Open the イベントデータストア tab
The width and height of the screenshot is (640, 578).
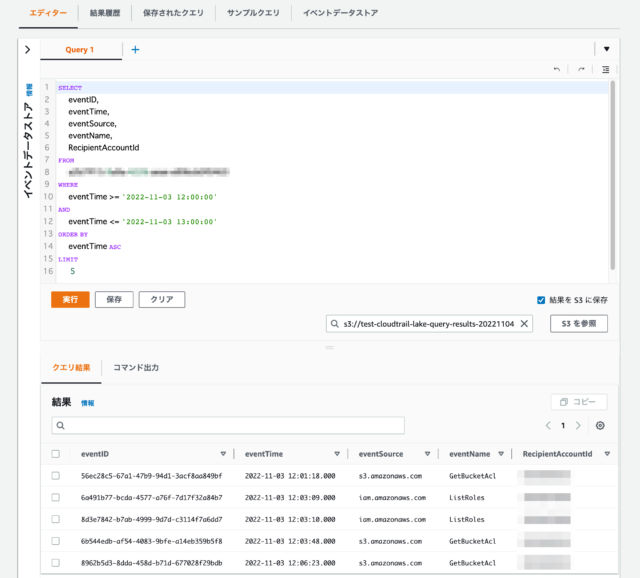(340, 13)
